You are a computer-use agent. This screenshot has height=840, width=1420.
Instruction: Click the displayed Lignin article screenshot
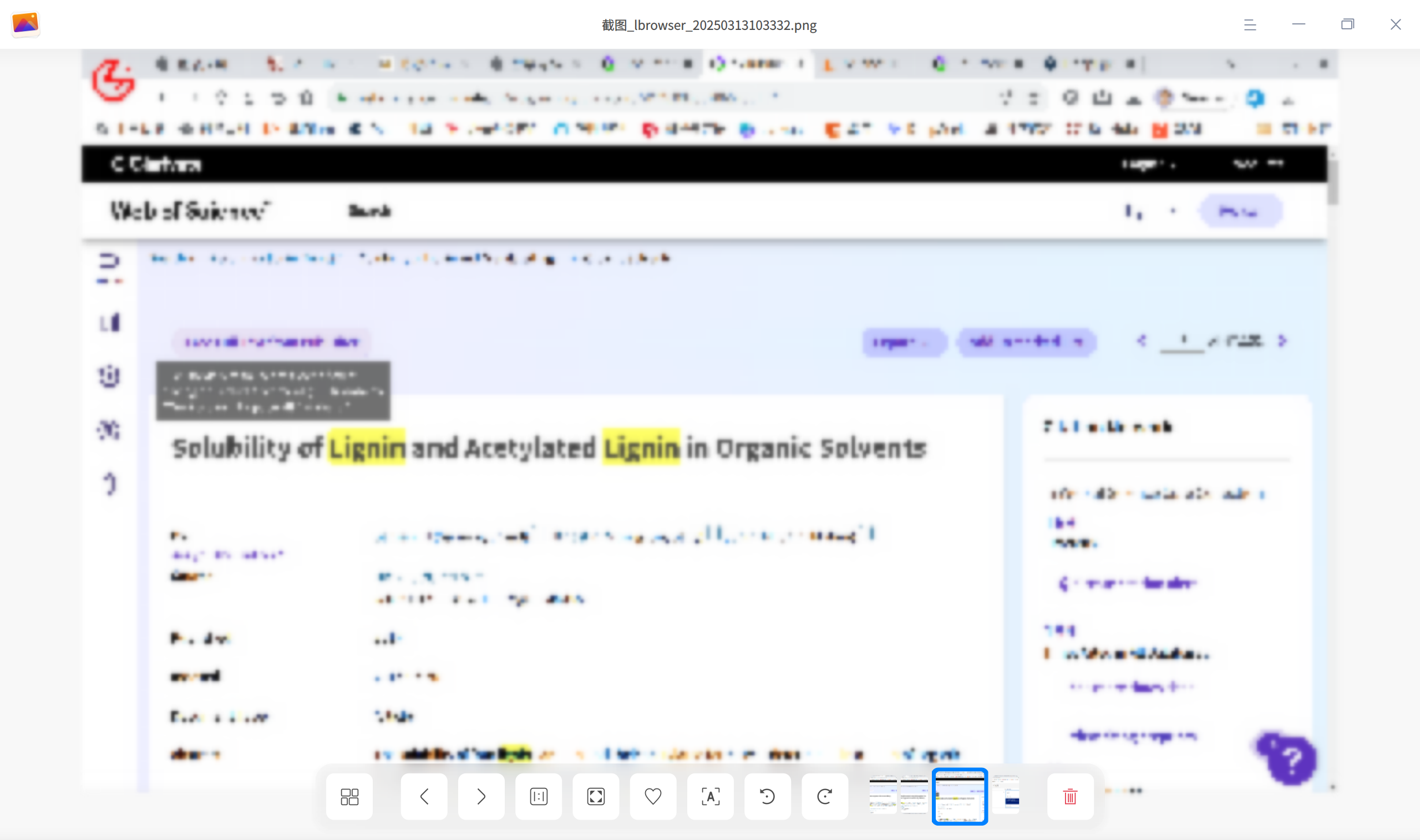coord(709,421)
